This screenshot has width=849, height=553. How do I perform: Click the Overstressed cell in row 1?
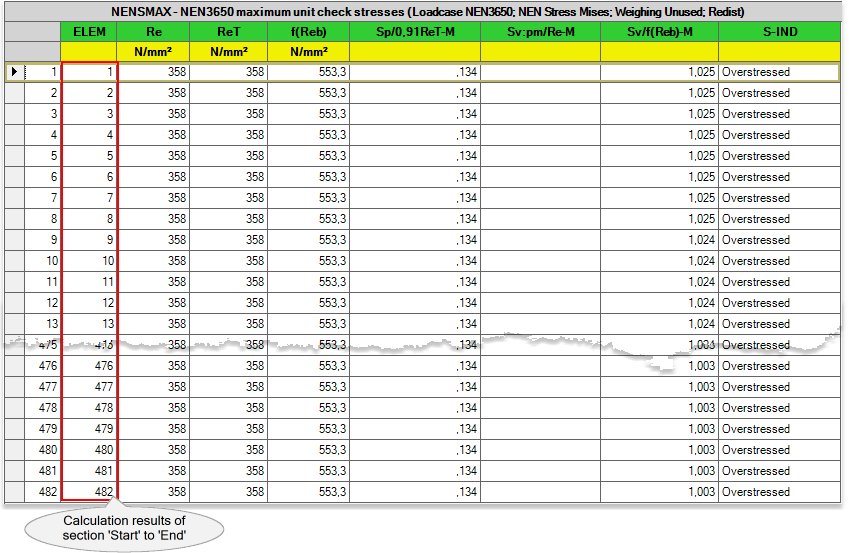pyautogui.click(x=779, y=72)
